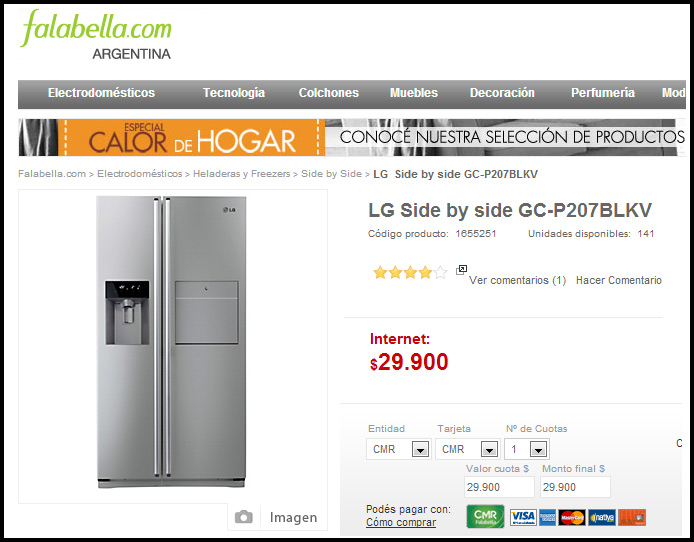Image resolution: width=694 pixels, height=542 pixels.
Task: Click the LG refrigerator product image
Action: 171,342
